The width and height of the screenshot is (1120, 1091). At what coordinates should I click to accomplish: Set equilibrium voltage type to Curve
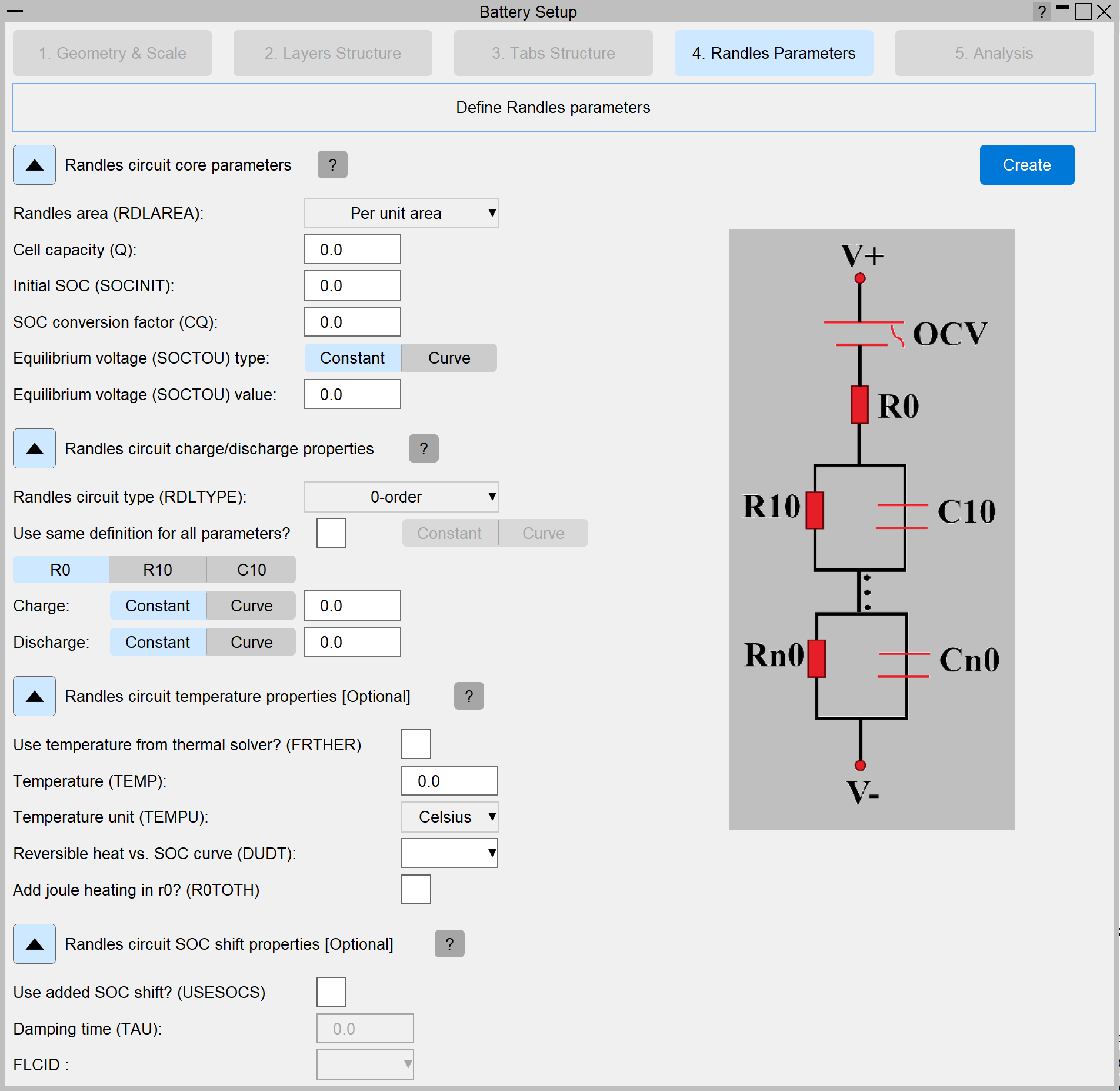[449, 358]
